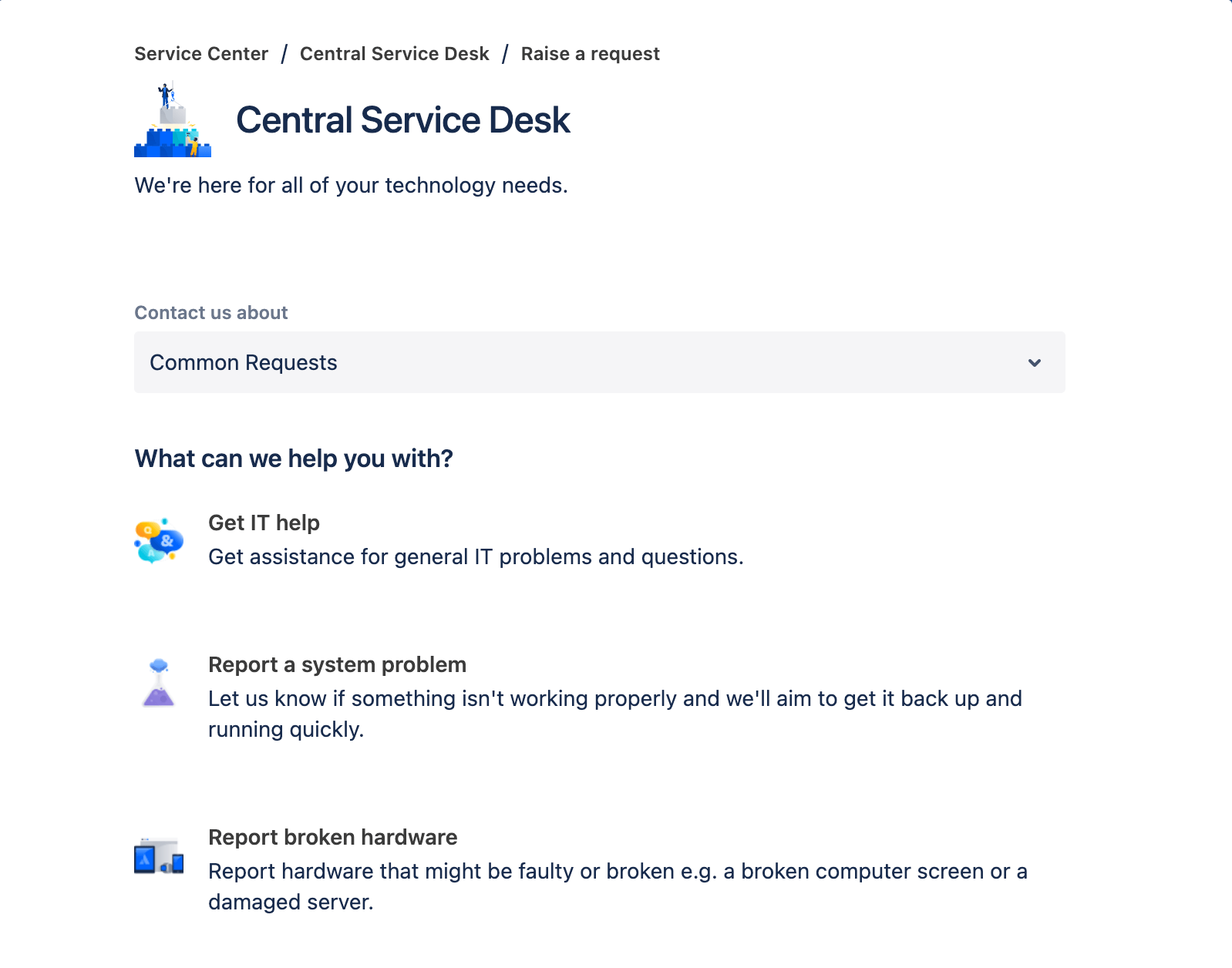Click the Contact us about label
The image size is (1232, 968).
tap(211, 312)
